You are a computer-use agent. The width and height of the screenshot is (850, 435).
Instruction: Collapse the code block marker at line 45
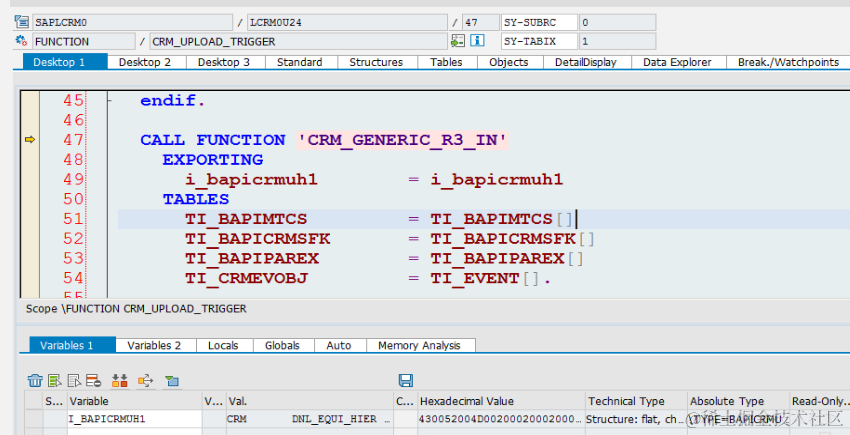click(110, 100)
